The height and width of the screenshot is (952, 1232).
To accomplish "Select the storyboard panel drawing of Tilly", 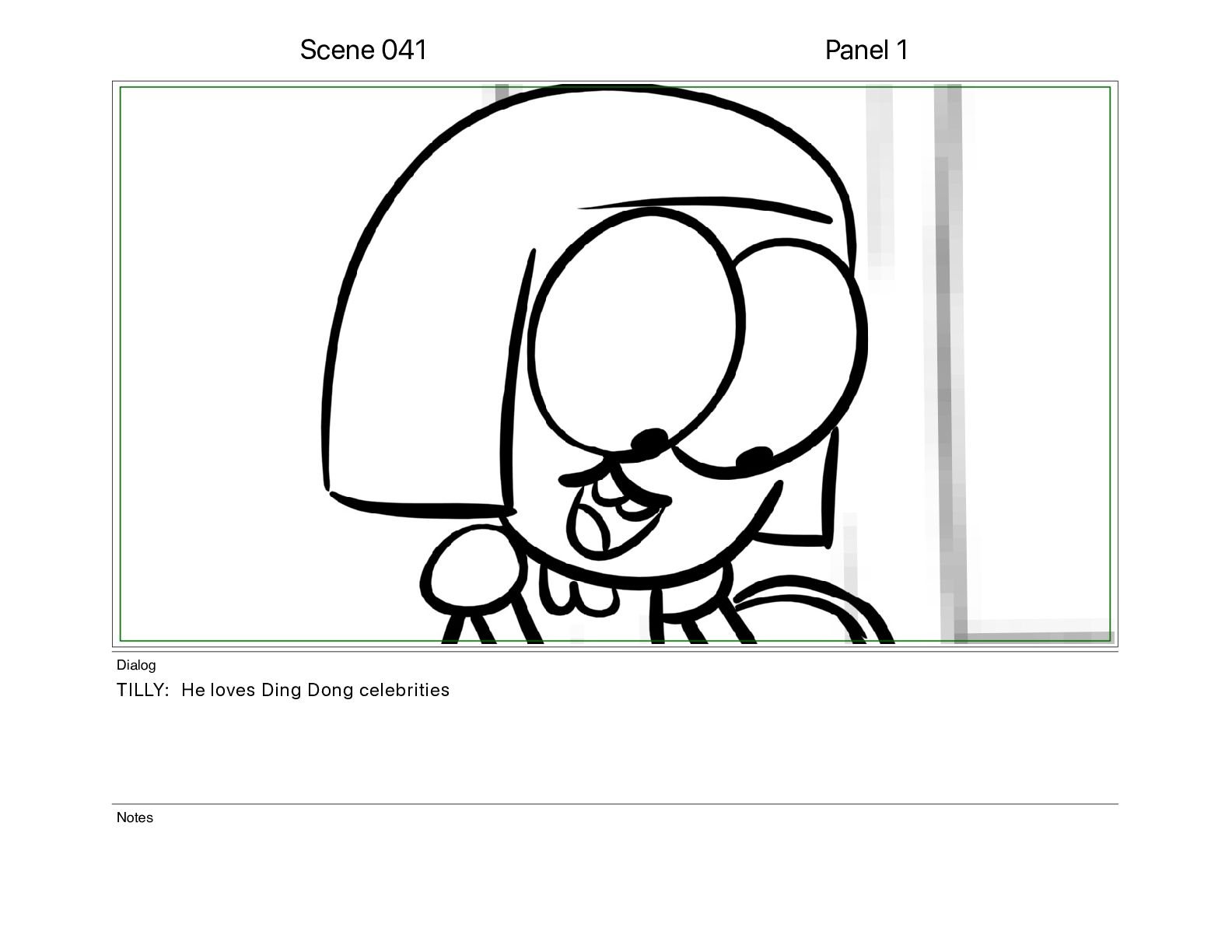I will pyautogui.click(x=615, y=364).
